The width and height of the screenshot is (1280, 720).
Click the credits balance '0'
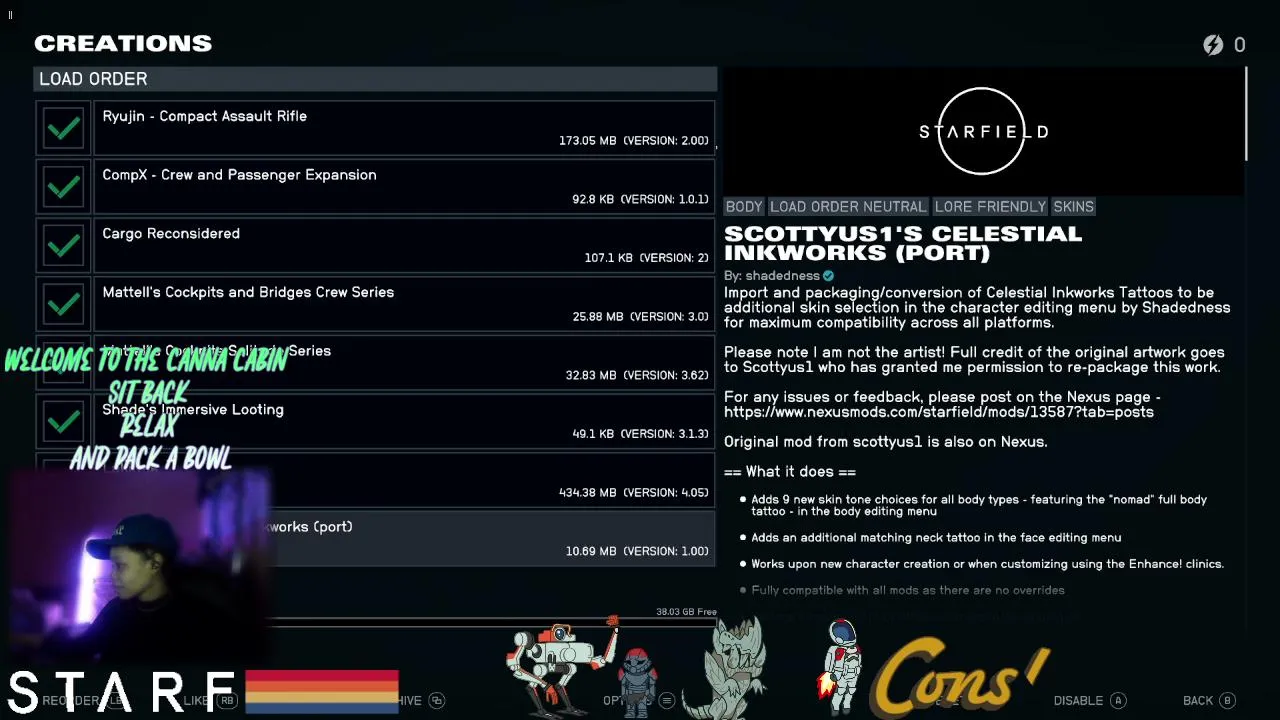click(1240, 45)
